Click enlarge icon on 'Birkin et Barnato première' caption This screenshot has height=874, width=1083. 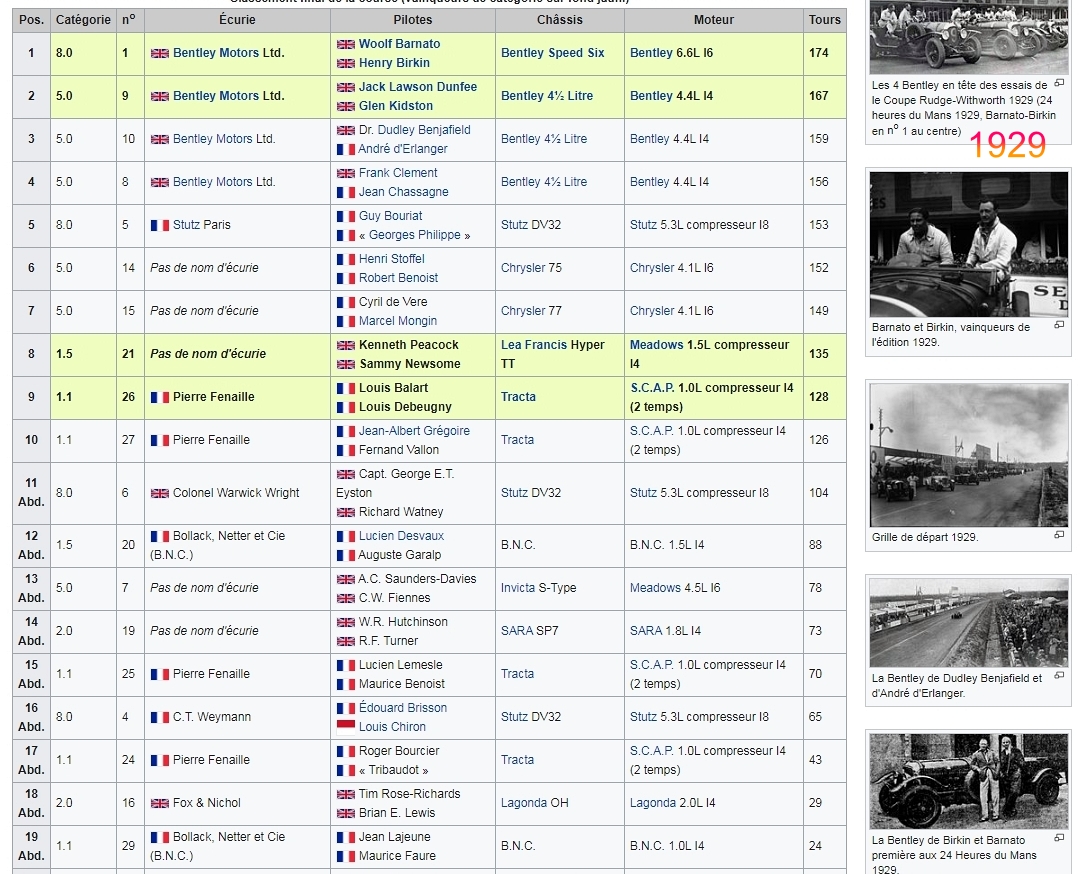[x=1059, y=838]
